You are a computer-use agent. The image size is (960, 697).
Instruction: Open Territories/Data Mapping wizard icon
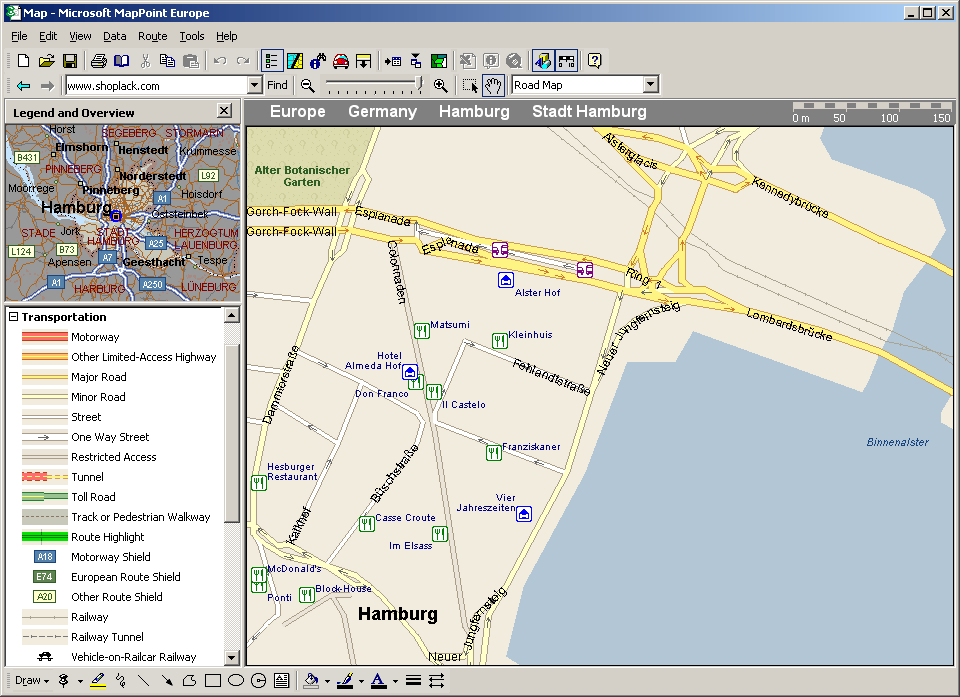(x=294, y=61)
